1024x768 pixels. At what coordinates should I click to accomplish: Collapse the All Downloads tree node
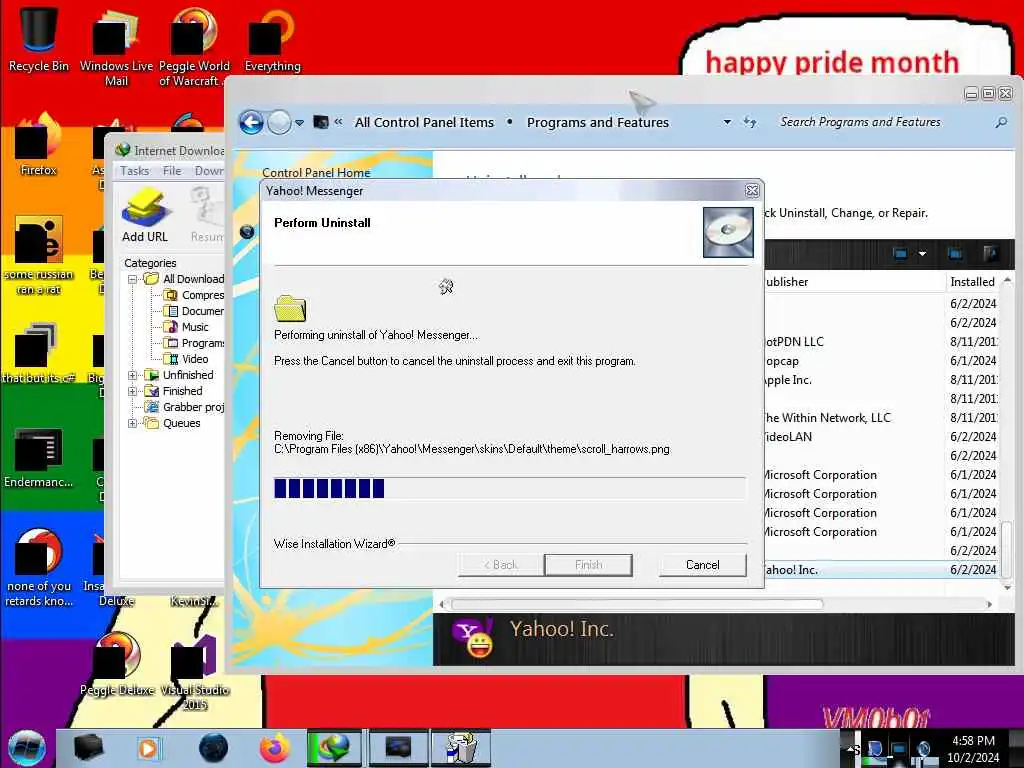(133, 279)
